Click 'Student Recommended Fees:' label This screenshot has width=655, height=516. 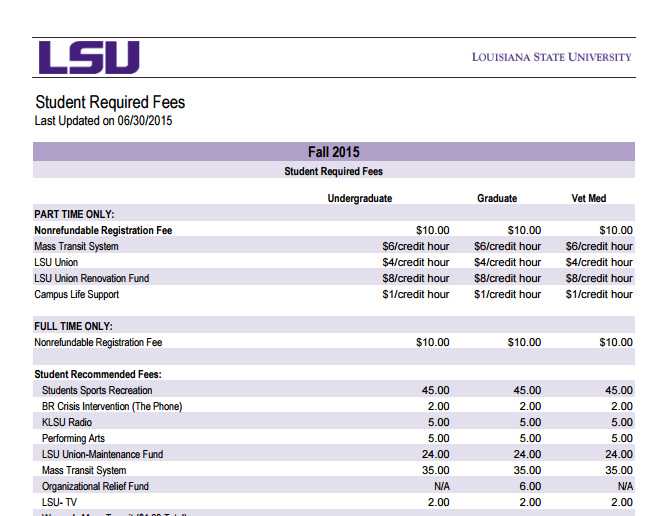(98, 374)
